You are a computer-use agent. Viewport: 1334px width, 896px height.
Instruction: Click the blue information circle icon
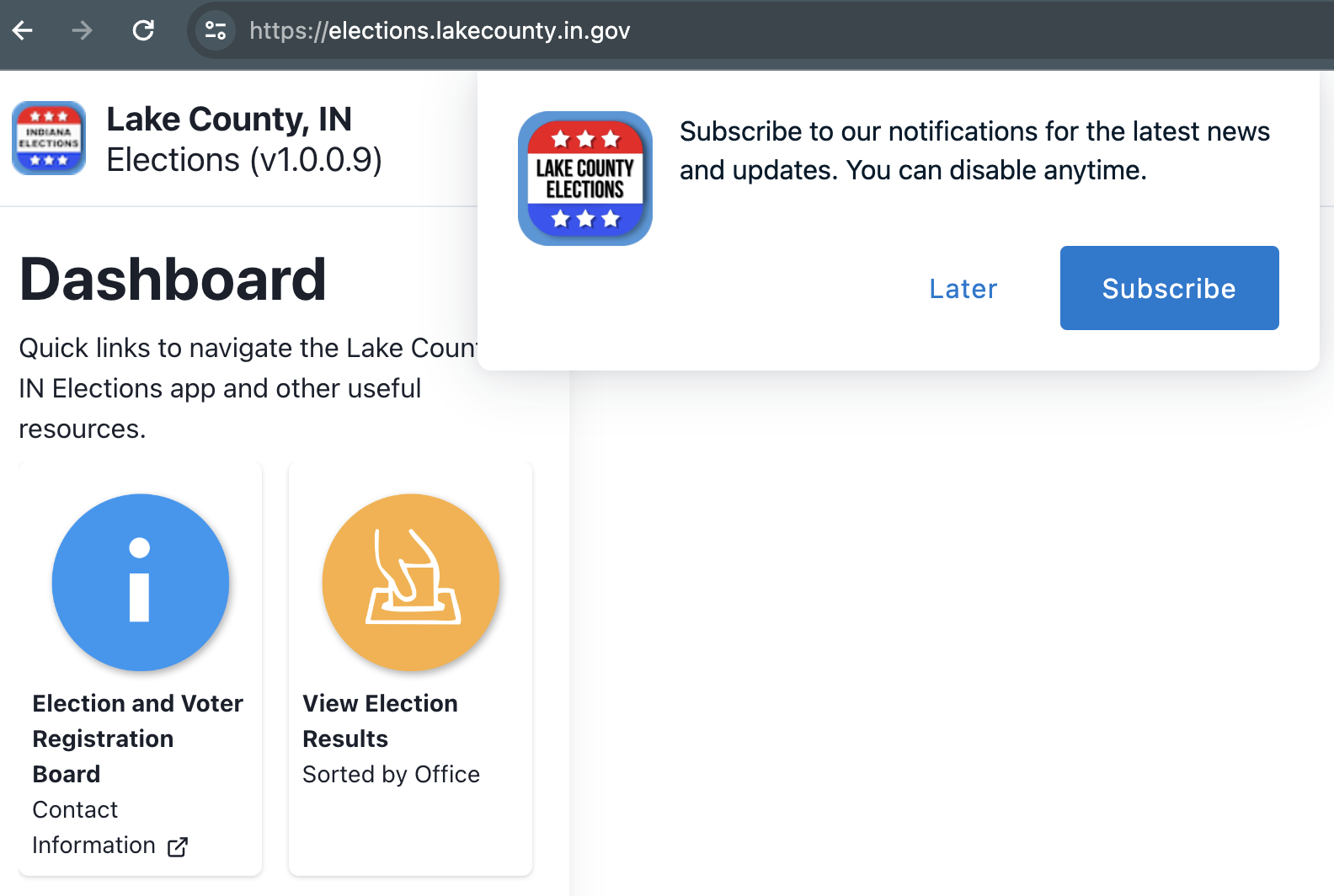coord(141,583)
